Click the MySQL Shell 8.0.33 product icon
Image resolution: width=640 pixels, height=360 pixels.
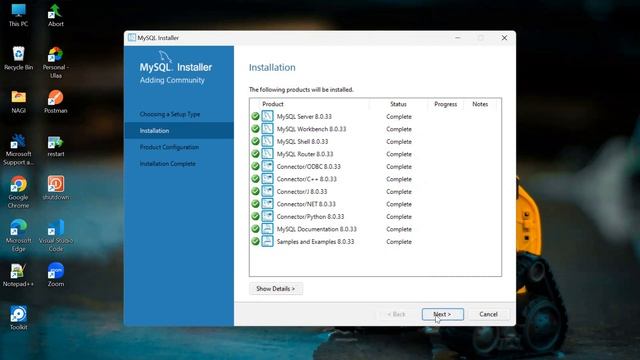[x=267, y=141]
